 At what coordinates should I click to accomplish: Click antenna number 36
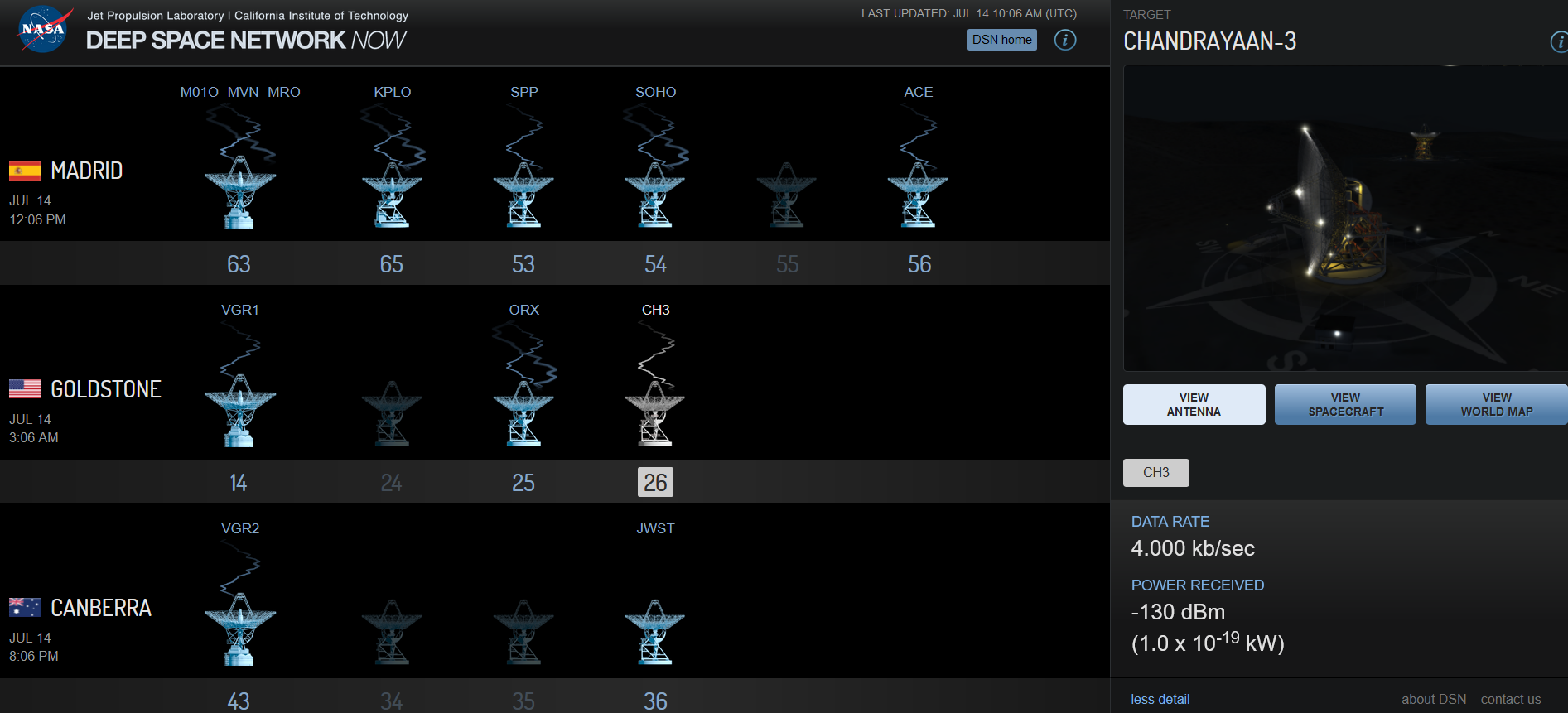click(x=656, y=701)
